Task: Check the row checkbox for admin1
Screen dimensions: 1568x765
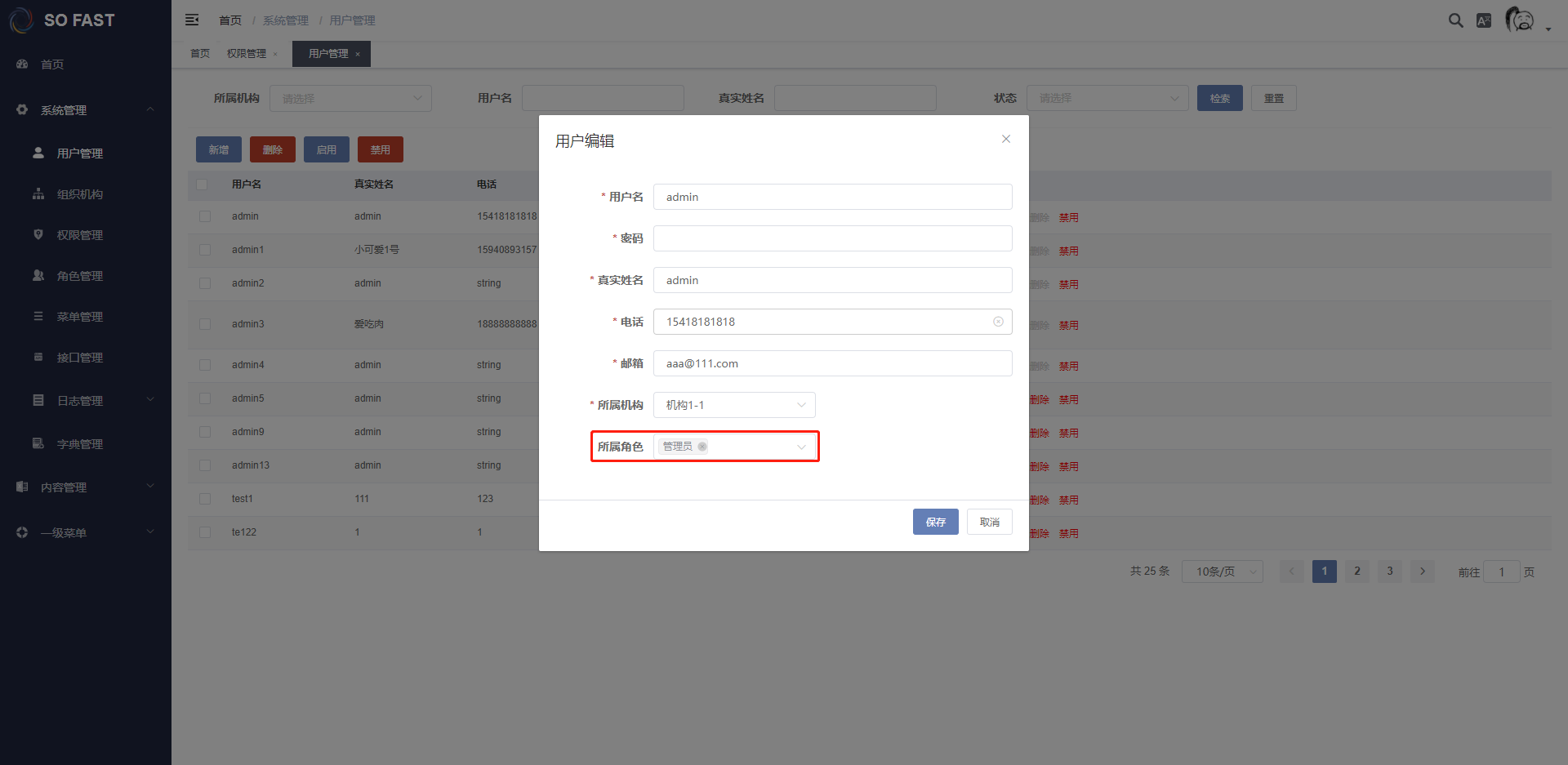Action: [205, 250]
